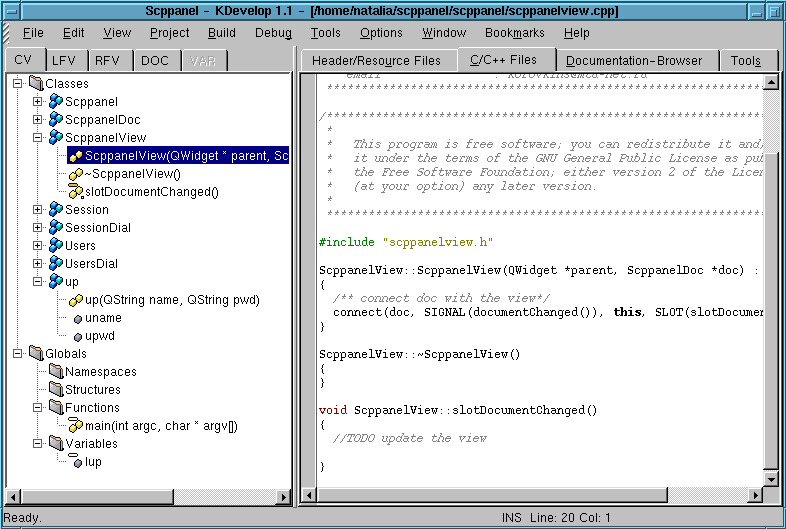This screenshot has height=529, width=786.
Task: Open the Project menu
Action: (169, 33)
